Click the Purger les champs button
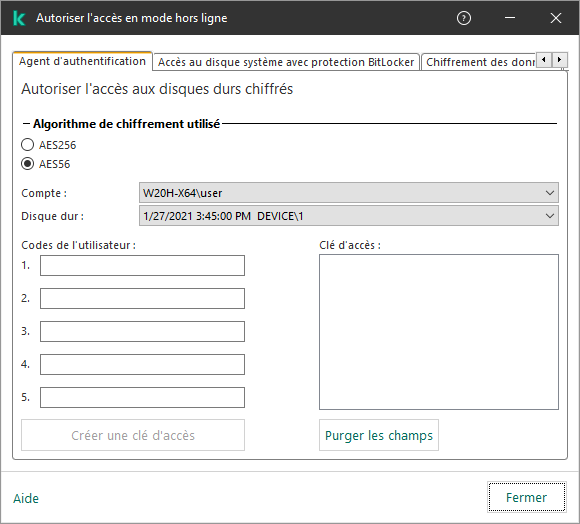Viewport: 580px width, 524px height. pos(379,435)
